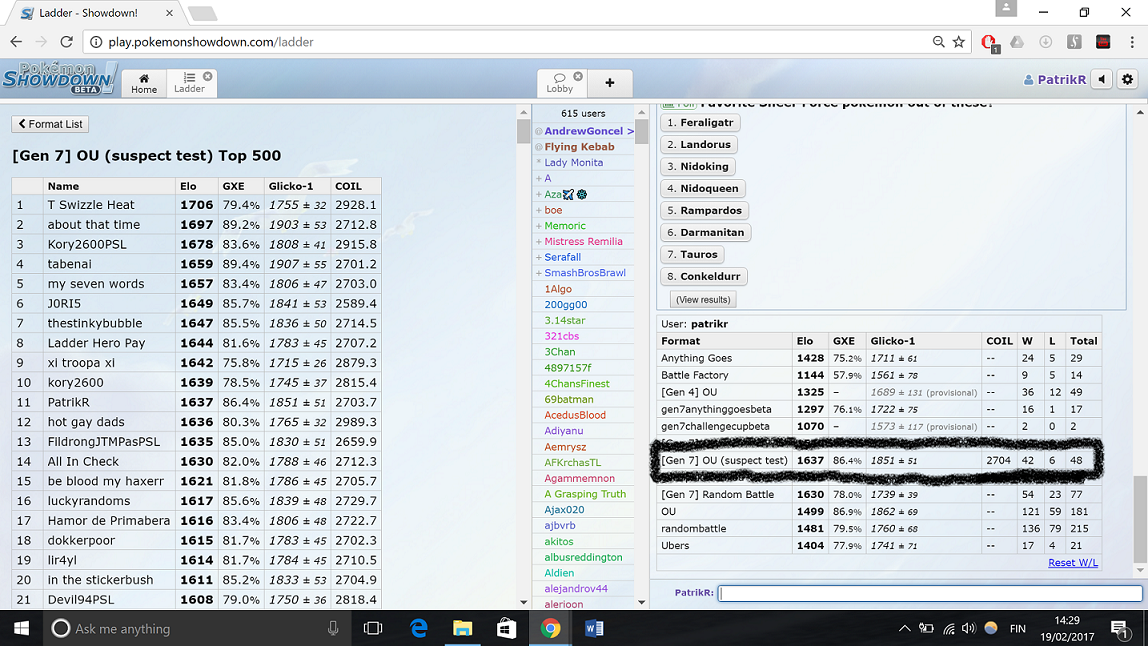
Task: Mute sound with the speaker icon
Action: 1102,79
